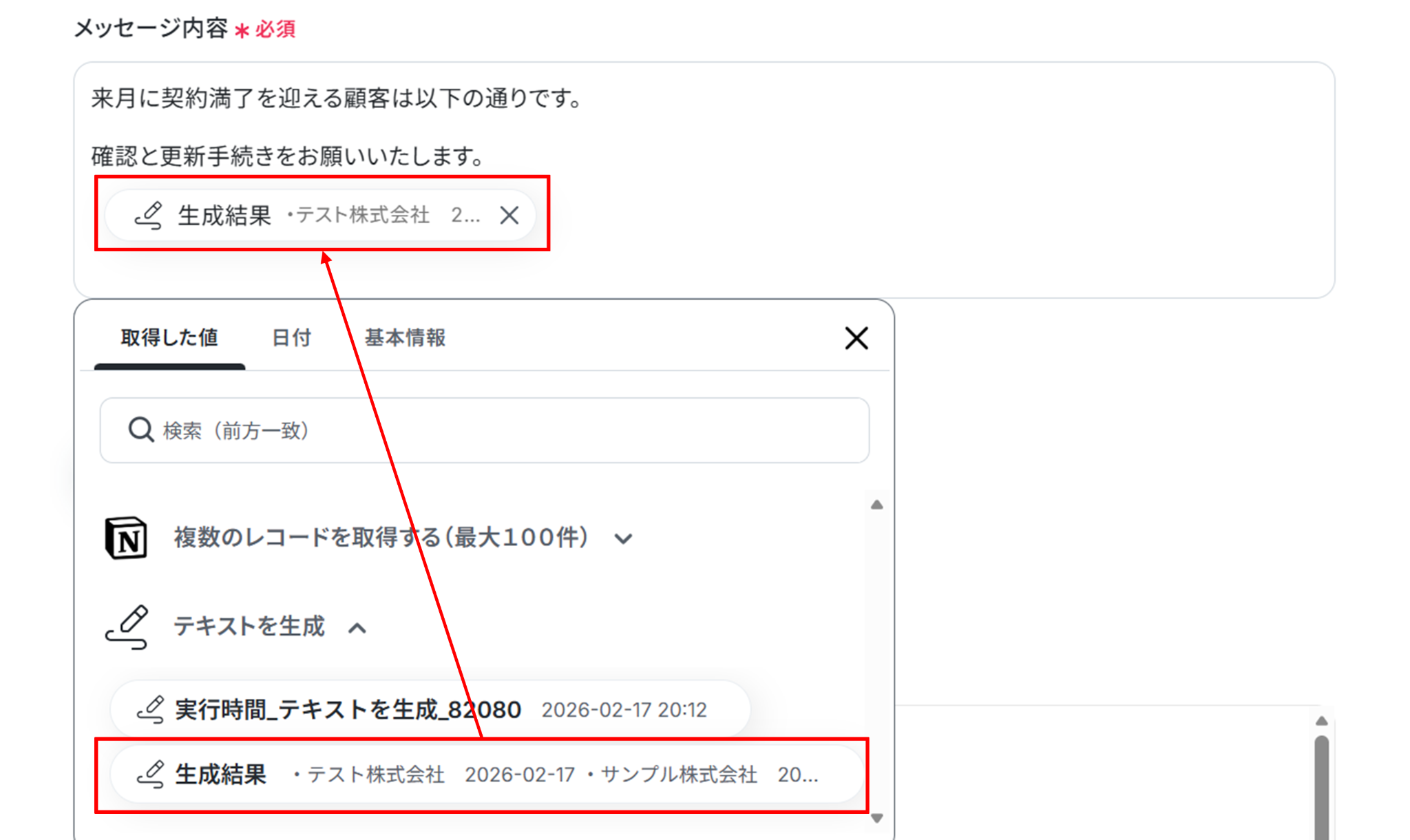The width and height of the screenshot is (1410, 840).
Task: Open the 基本情報 tab
Action: click(405, 338)
